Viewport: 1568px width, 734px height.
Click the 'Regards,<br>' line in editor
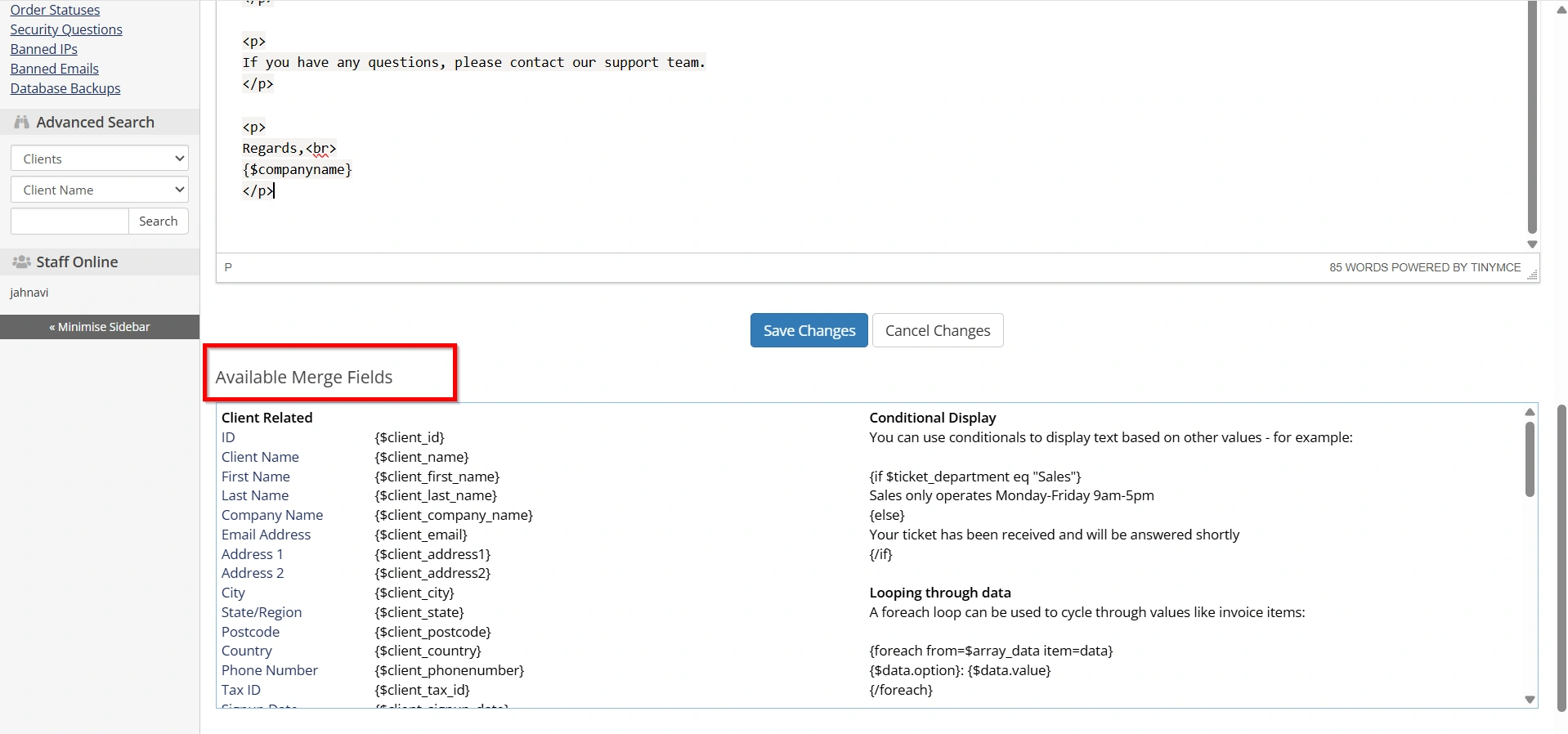click(289, 148)
